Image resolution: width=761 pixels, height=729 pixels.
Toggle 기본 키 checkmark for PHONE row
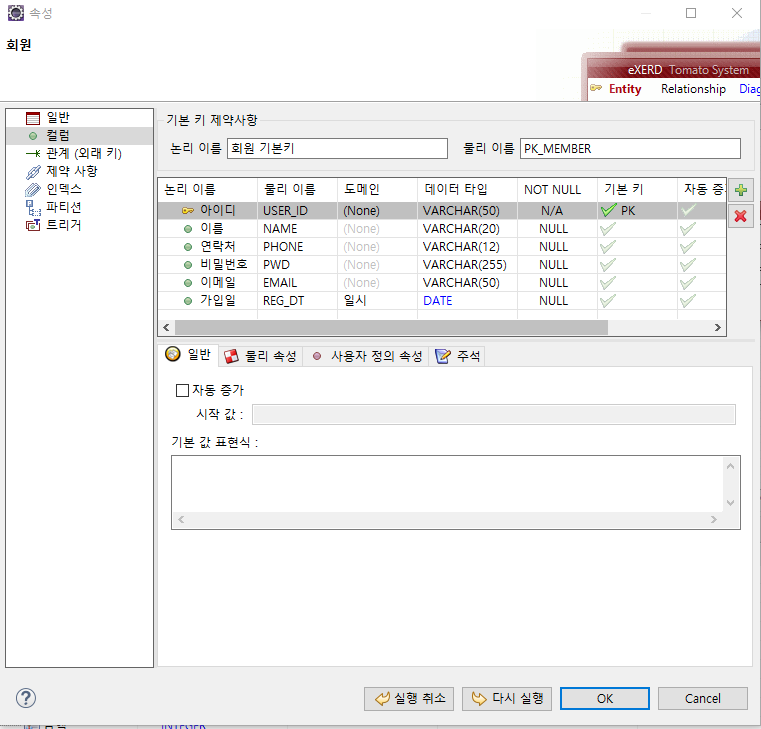608,247
